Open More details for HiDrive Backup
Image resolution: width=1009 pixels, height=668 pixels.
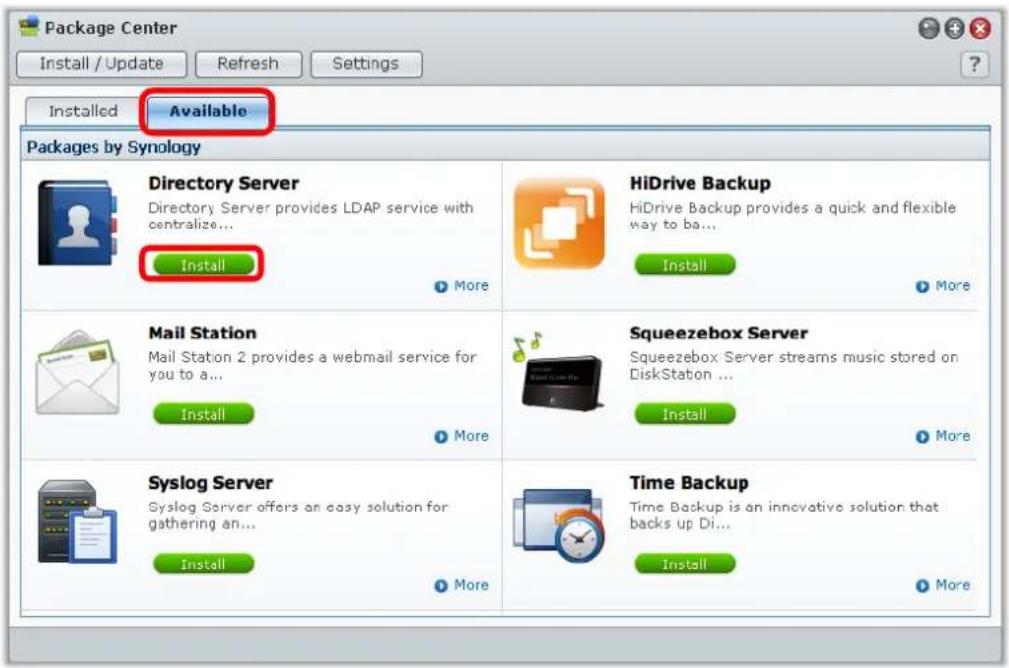point(943,286)
